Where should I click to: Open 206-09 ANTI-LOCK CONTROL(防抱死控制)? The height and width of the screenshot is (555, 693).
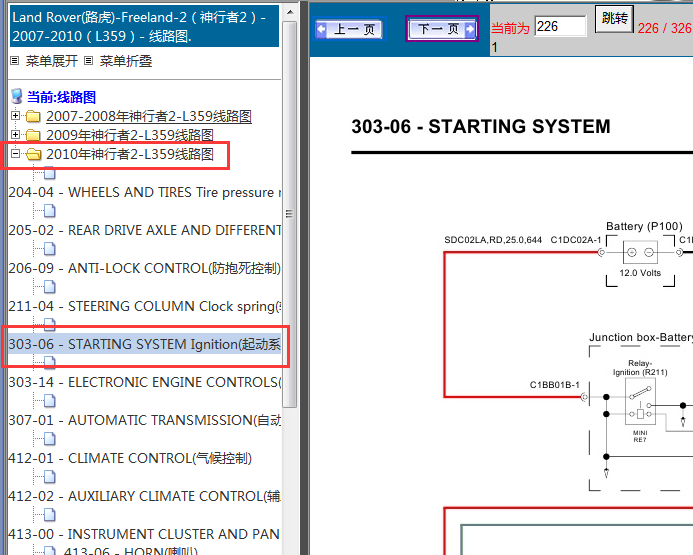(145, 268)
